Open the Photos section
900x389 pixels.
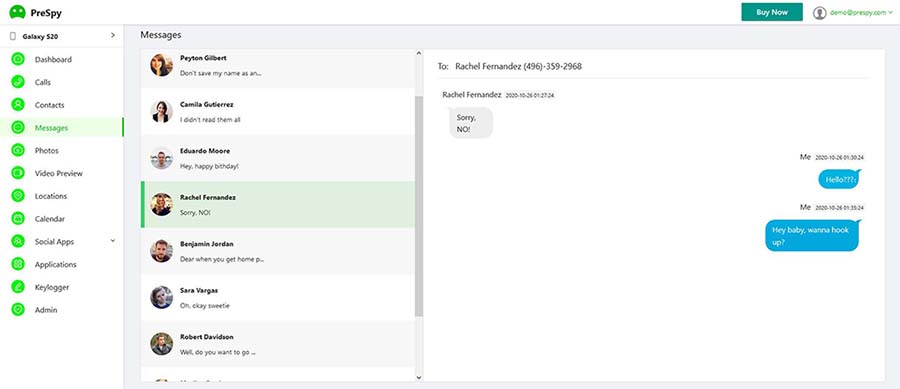46,150
